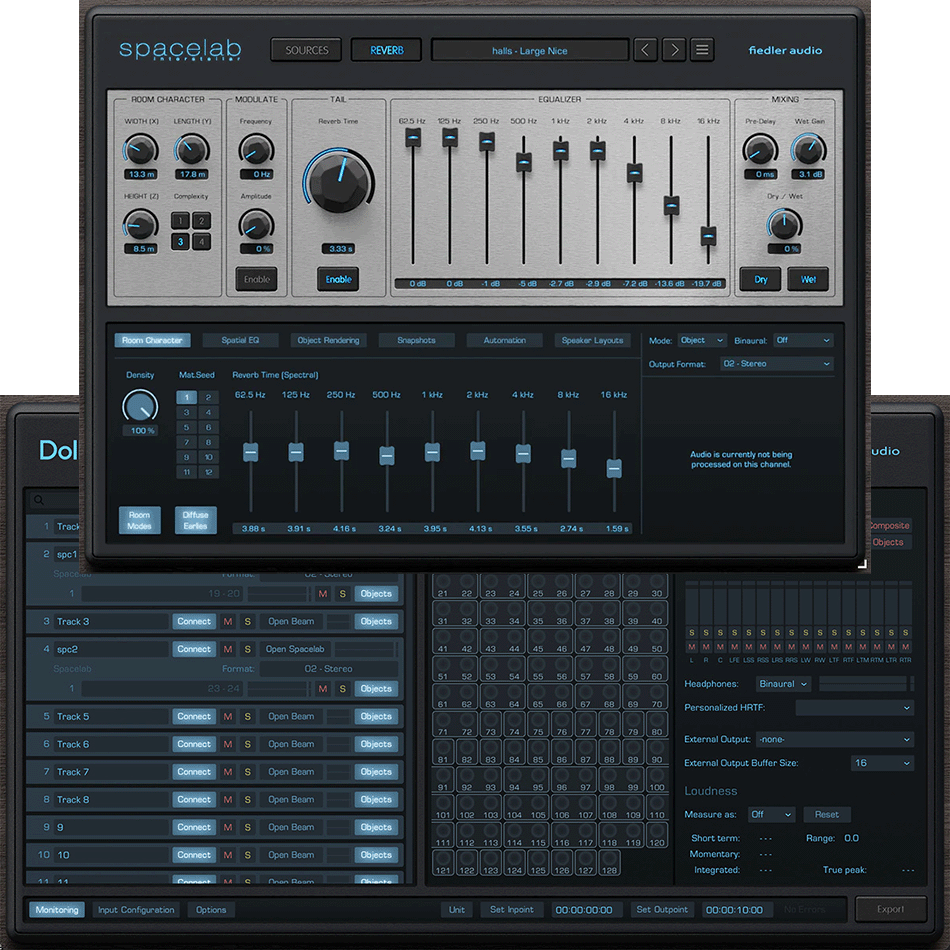Go to previous preset with left arrow
950x950 pixels.
[645, 50]
